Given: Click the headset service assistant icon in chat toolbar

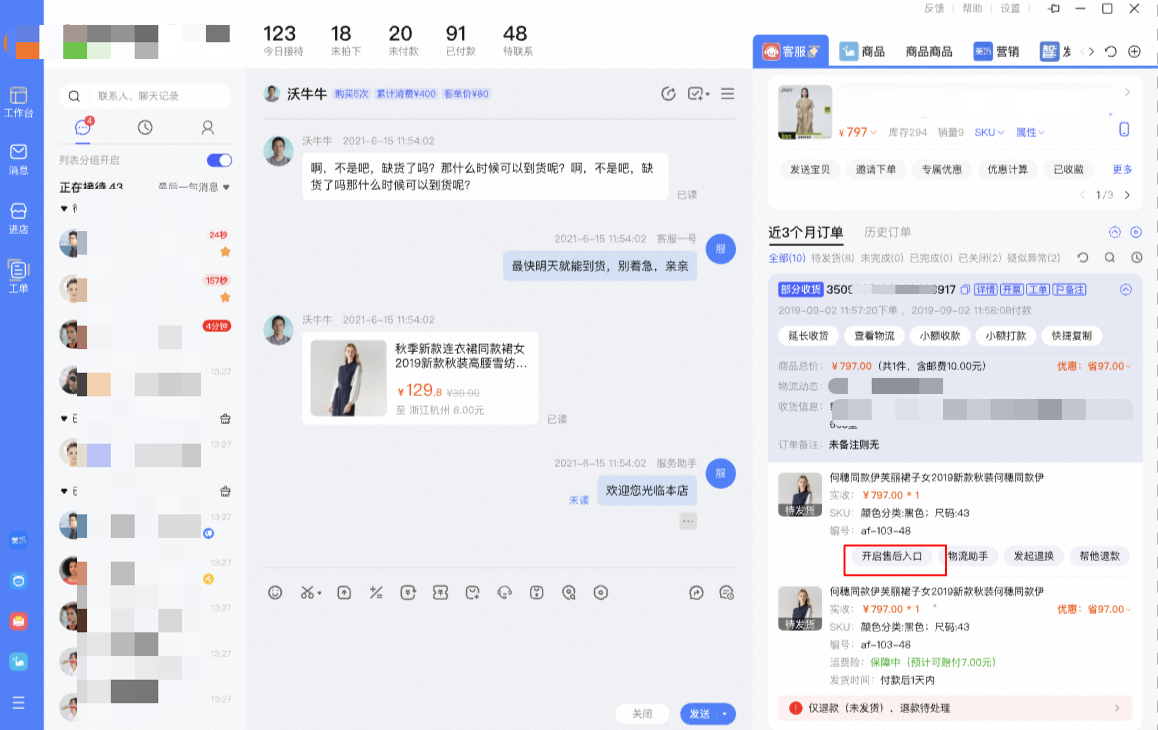Looking at the screenshot, I should 506,592.
